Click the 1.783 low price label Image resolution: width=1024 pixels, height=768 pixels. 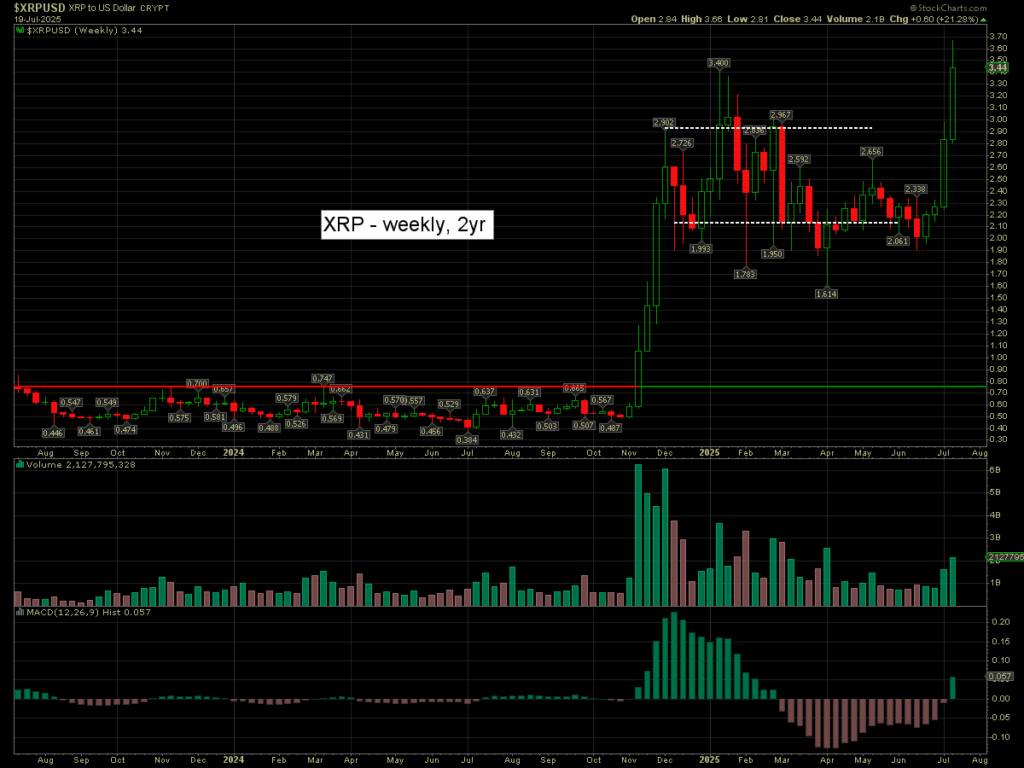[745, 274]
